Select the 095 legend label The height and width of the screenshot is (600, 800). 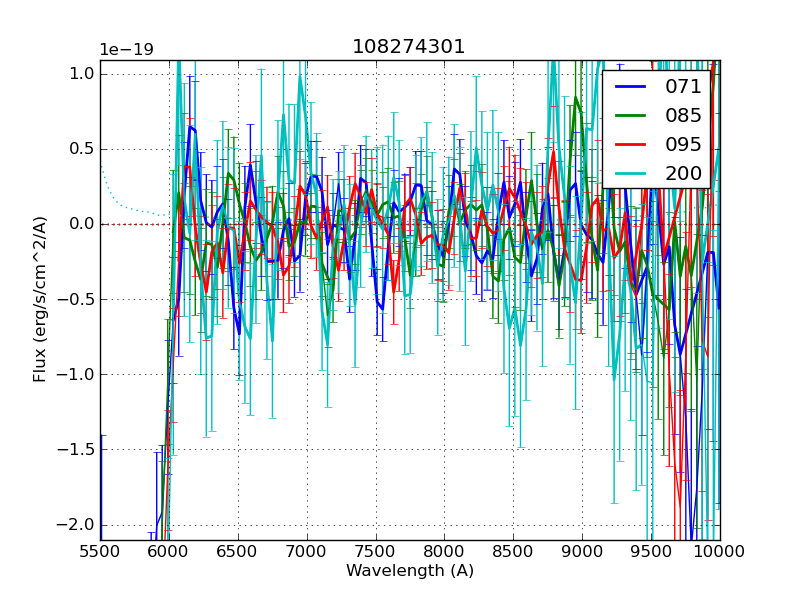pos(683,145)
